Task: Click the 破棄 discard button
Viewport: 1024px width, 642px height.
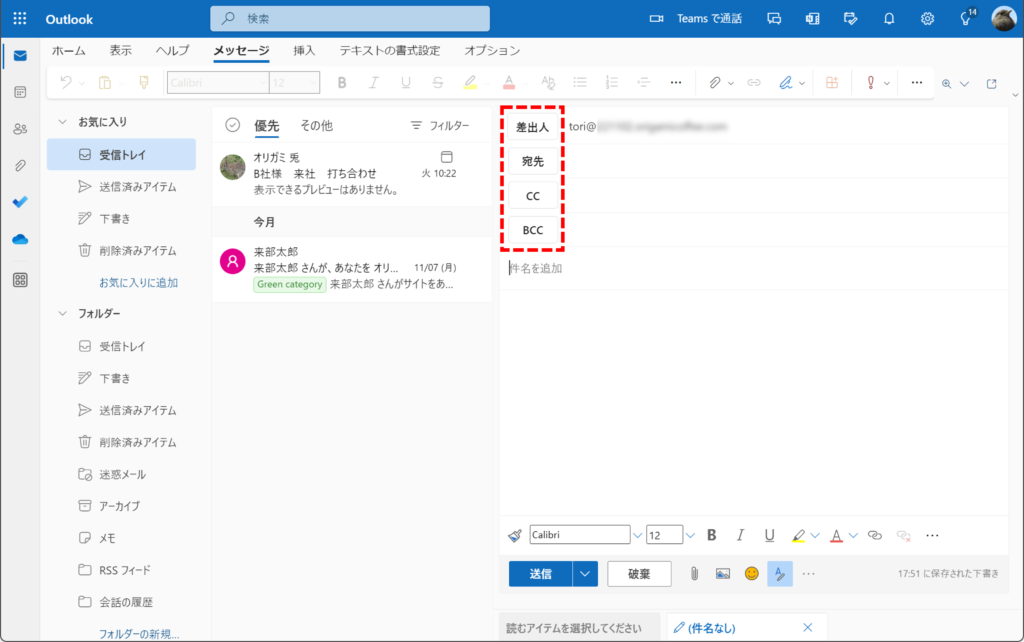Action: click(x=639, y=574)
